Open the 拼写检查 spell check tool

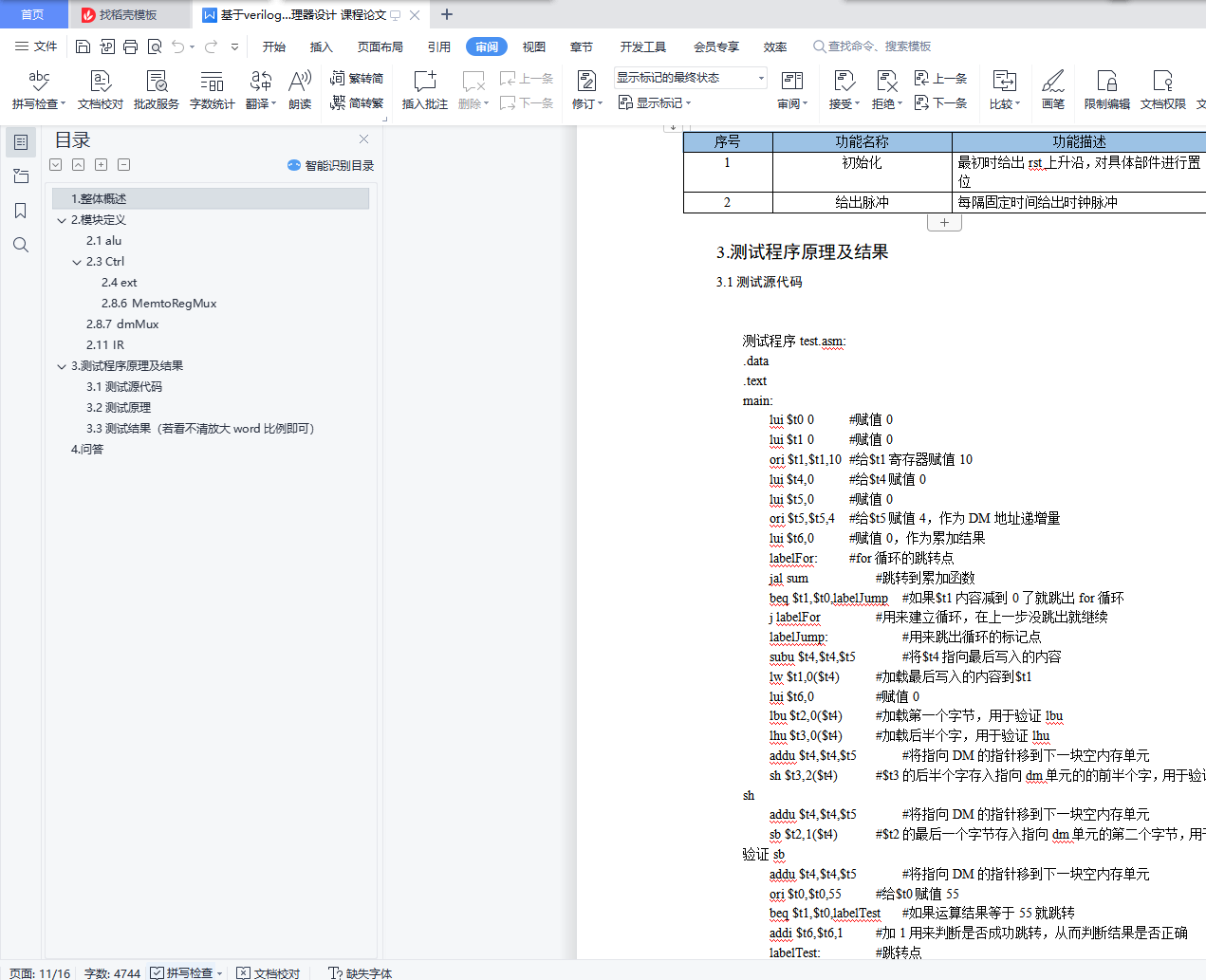point(39,90)
